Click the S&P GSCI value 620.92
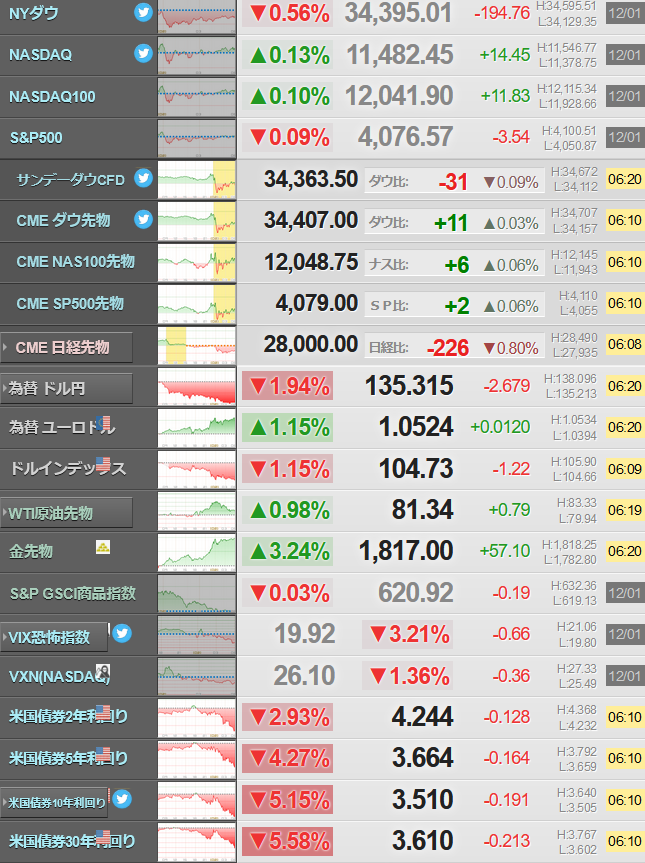The image size is (645, 863). tap(416, 593)
